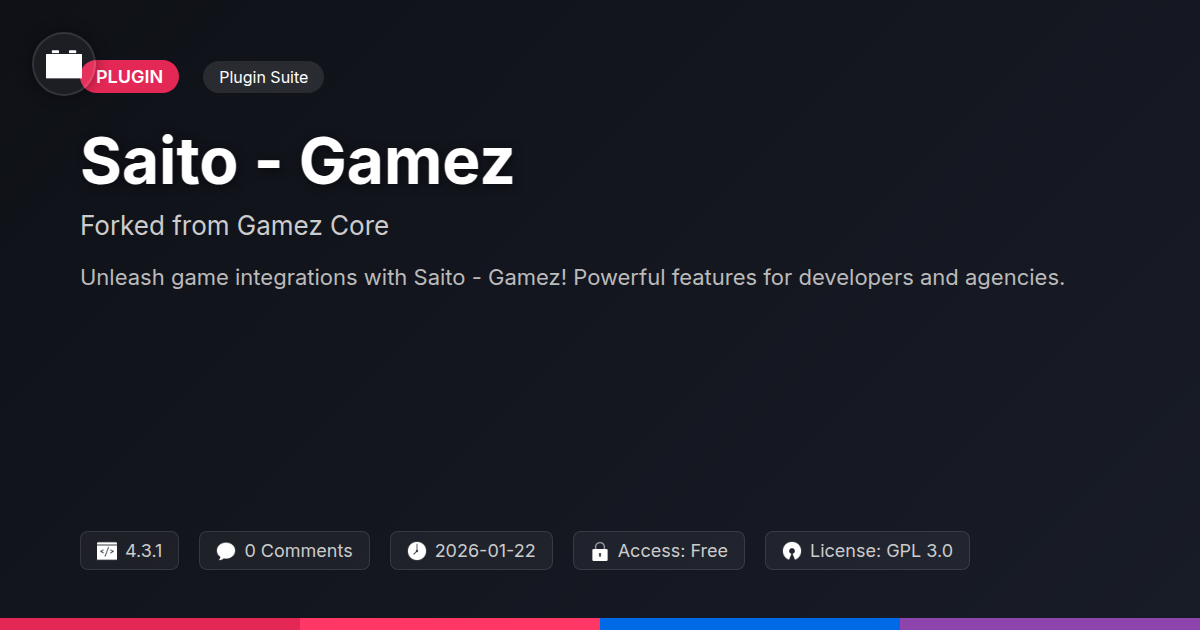Open the Plugin Suite tag
The height and width of the screenshot is (630, 1200).
263,77
